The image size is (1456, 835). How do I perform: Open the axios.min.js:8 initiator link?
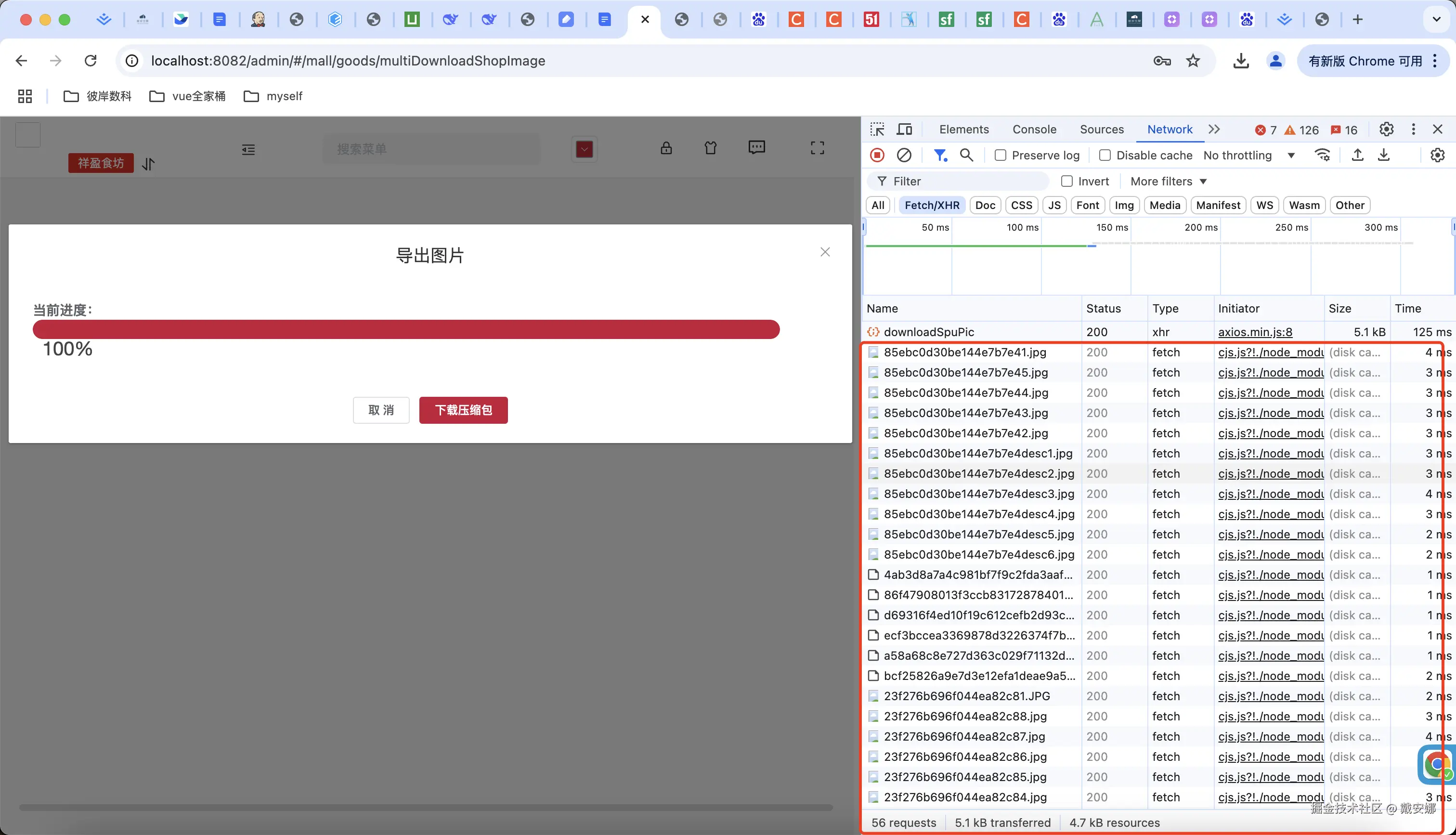point(1255,332)
